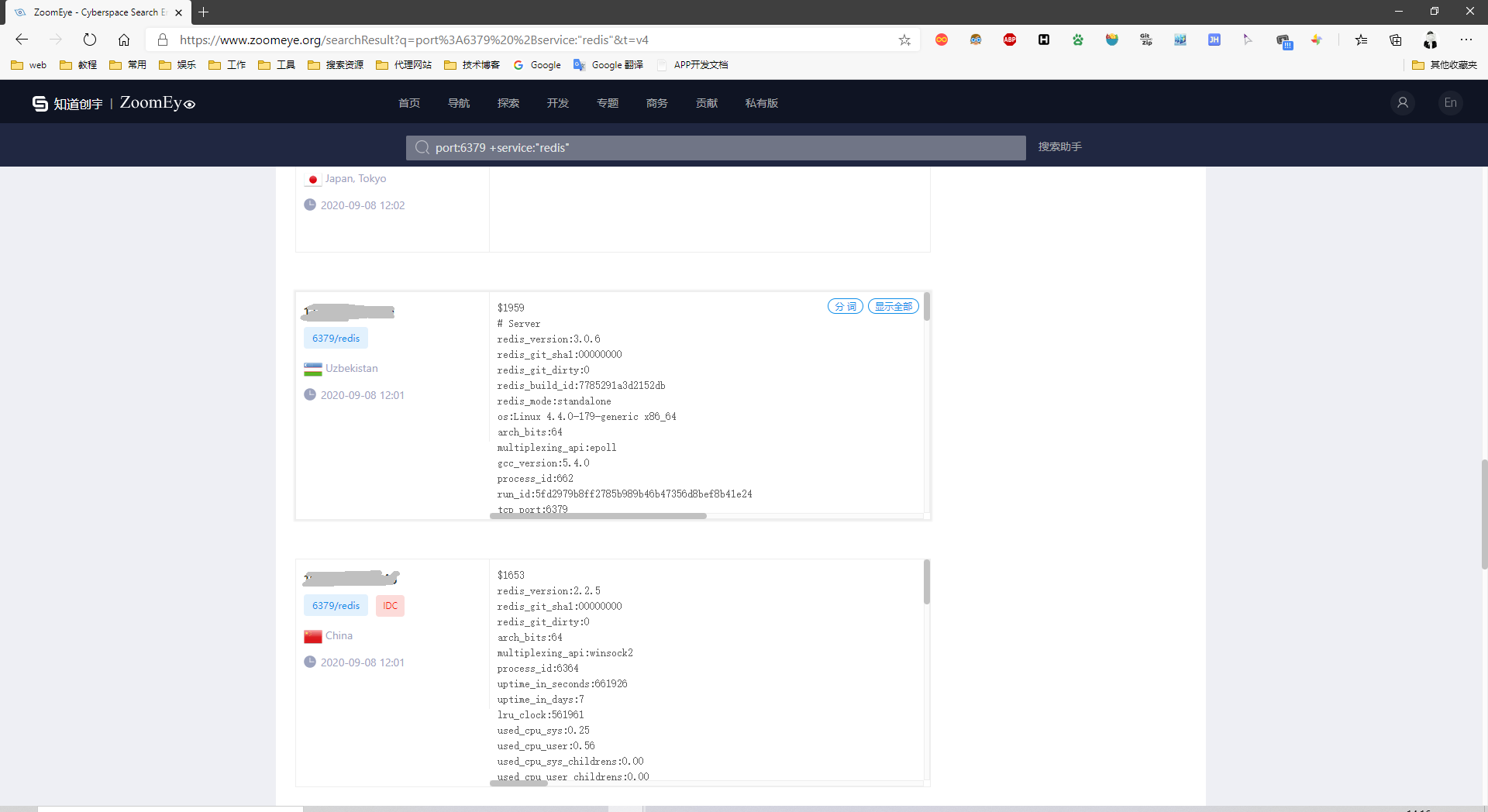Open the 搜索助手 search helper

[x=1060, y=146]
